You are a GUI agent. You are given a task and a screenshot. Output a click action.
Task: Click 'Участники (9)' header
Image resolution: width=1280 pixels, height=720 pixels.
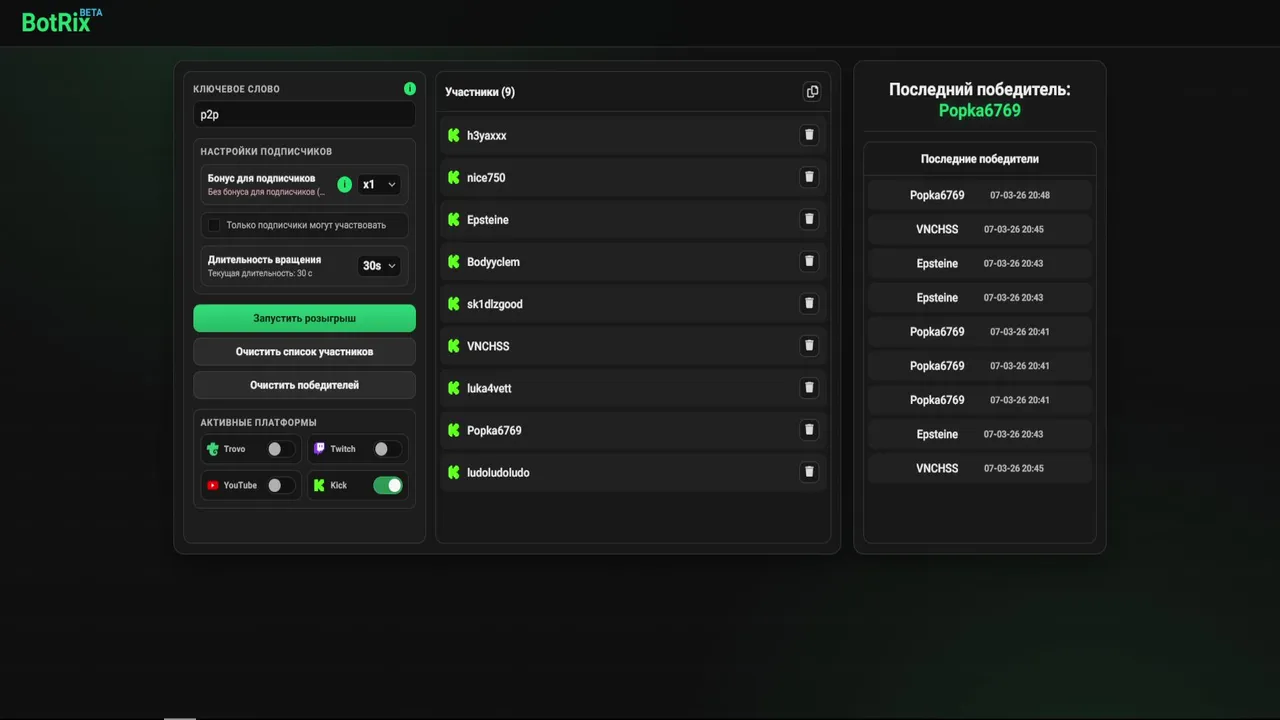(480, 92)
